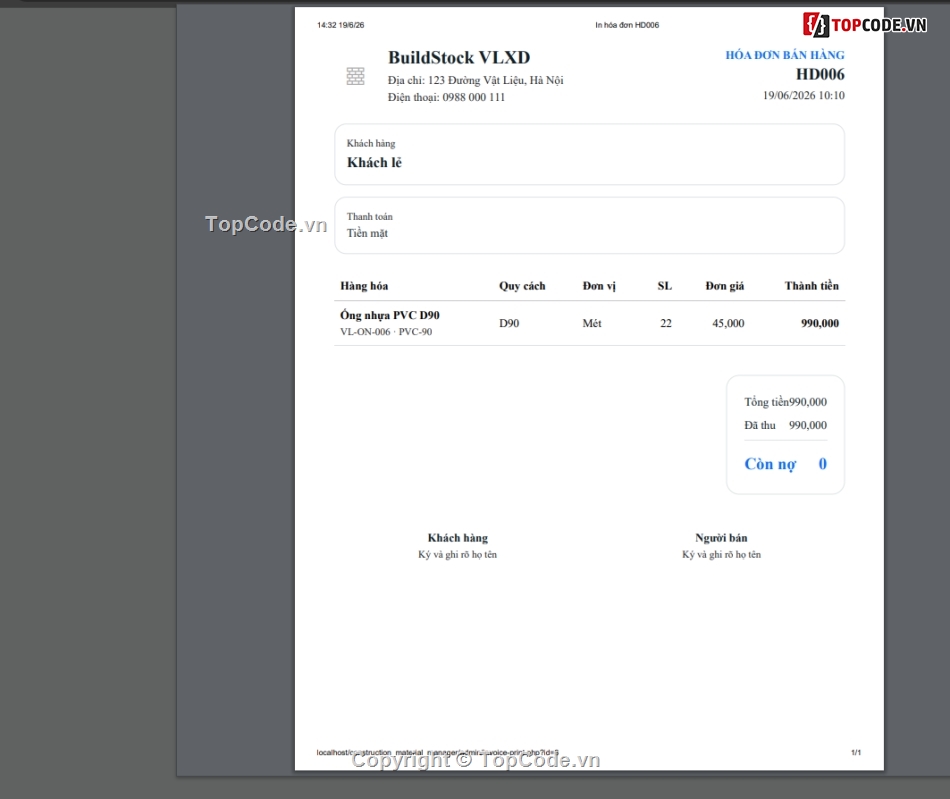Click the 'Tổng tiền' total row
Screen dimensions: 950x799
(785, 402)
